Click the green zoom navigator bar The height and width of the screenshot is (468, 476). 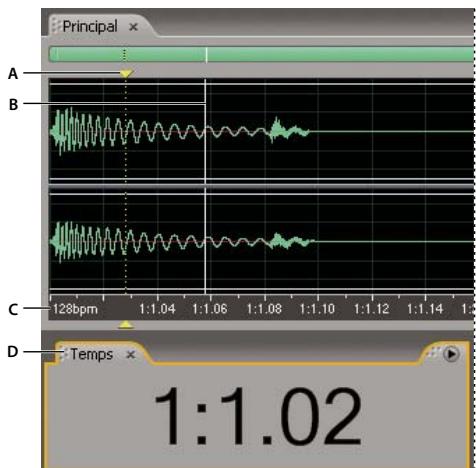point(261,55)
